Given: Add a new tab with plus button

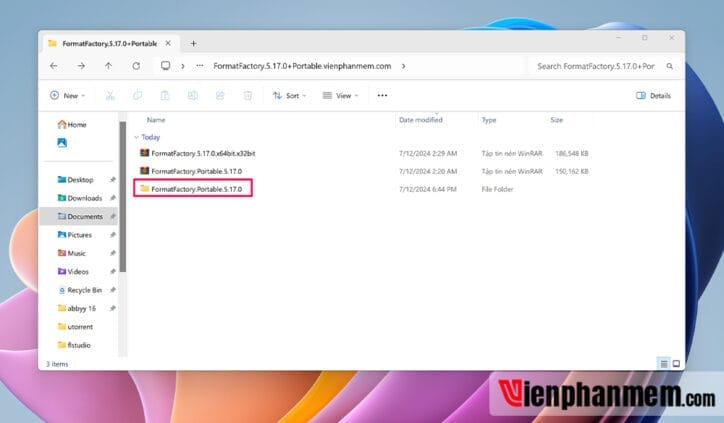Looking at the screenshot, I should [193, 43].
